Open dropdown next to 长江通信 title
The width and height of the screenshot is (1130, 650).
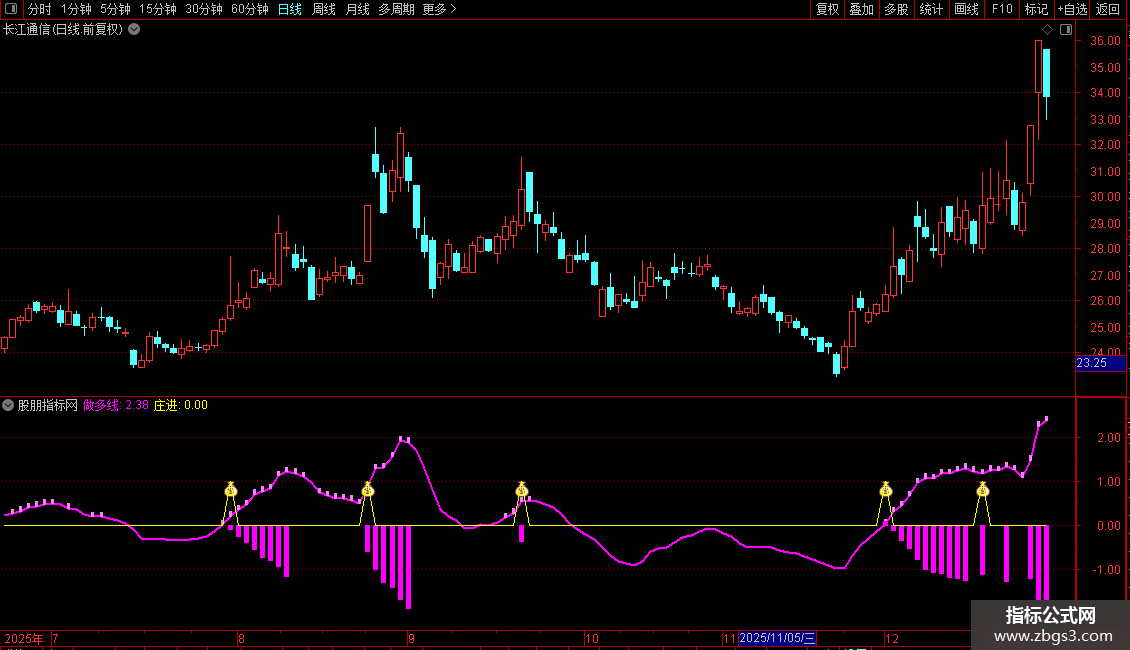(x=134, y=29)
